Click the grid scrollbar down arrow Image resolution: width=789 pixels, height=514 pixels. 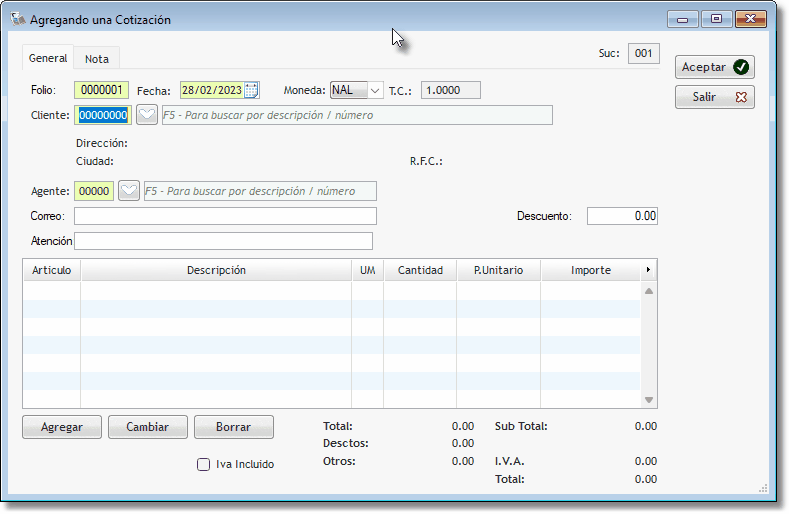(649, 400)
